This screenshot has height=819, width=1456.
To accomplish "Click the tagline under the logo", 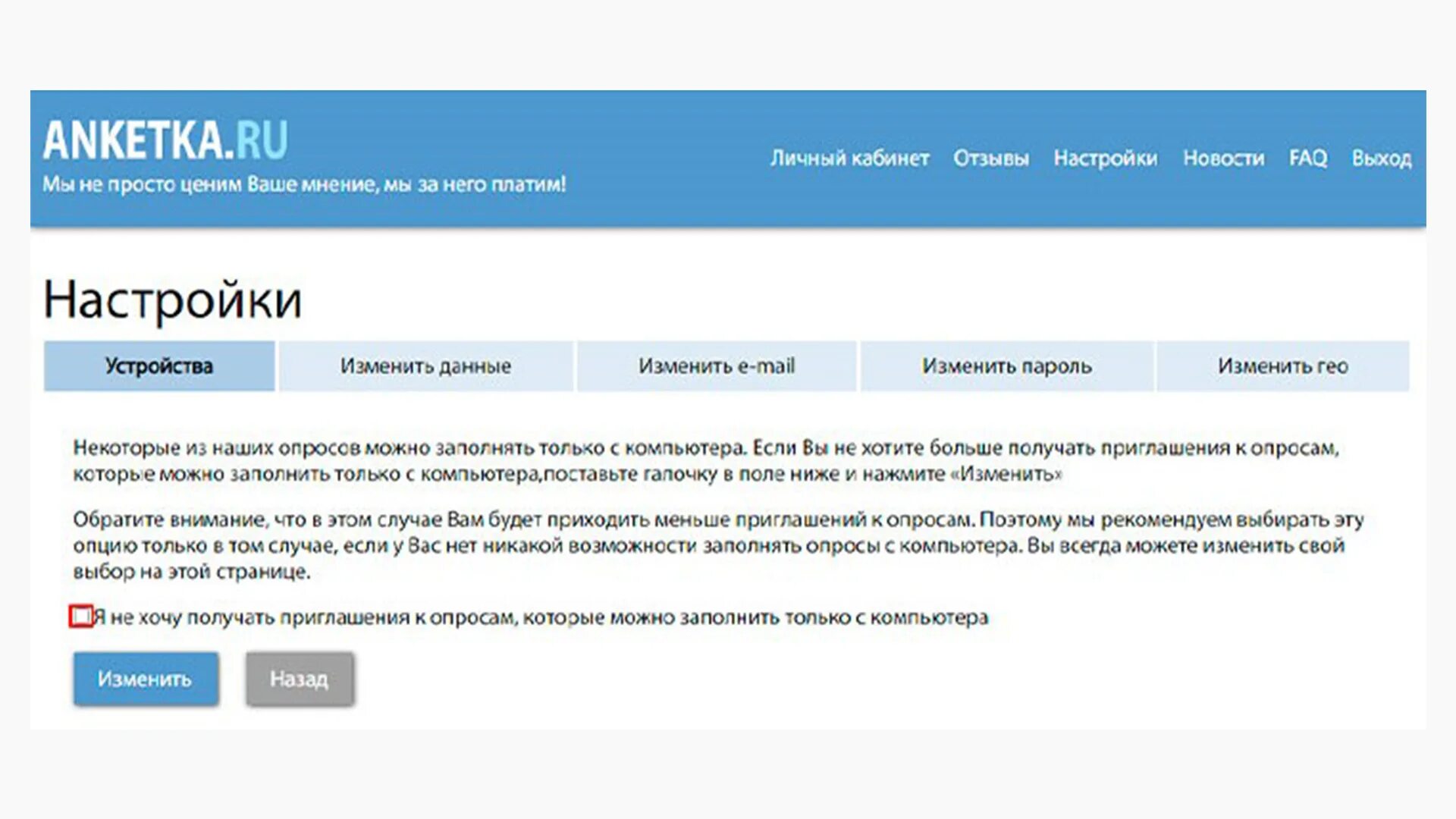I will pos(304,184).
